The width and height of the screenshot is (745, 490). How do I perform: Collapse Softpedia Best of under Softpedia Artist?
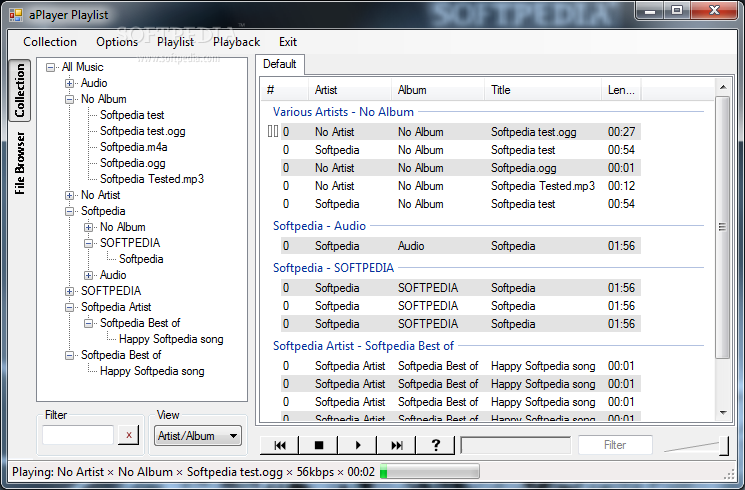88,323
